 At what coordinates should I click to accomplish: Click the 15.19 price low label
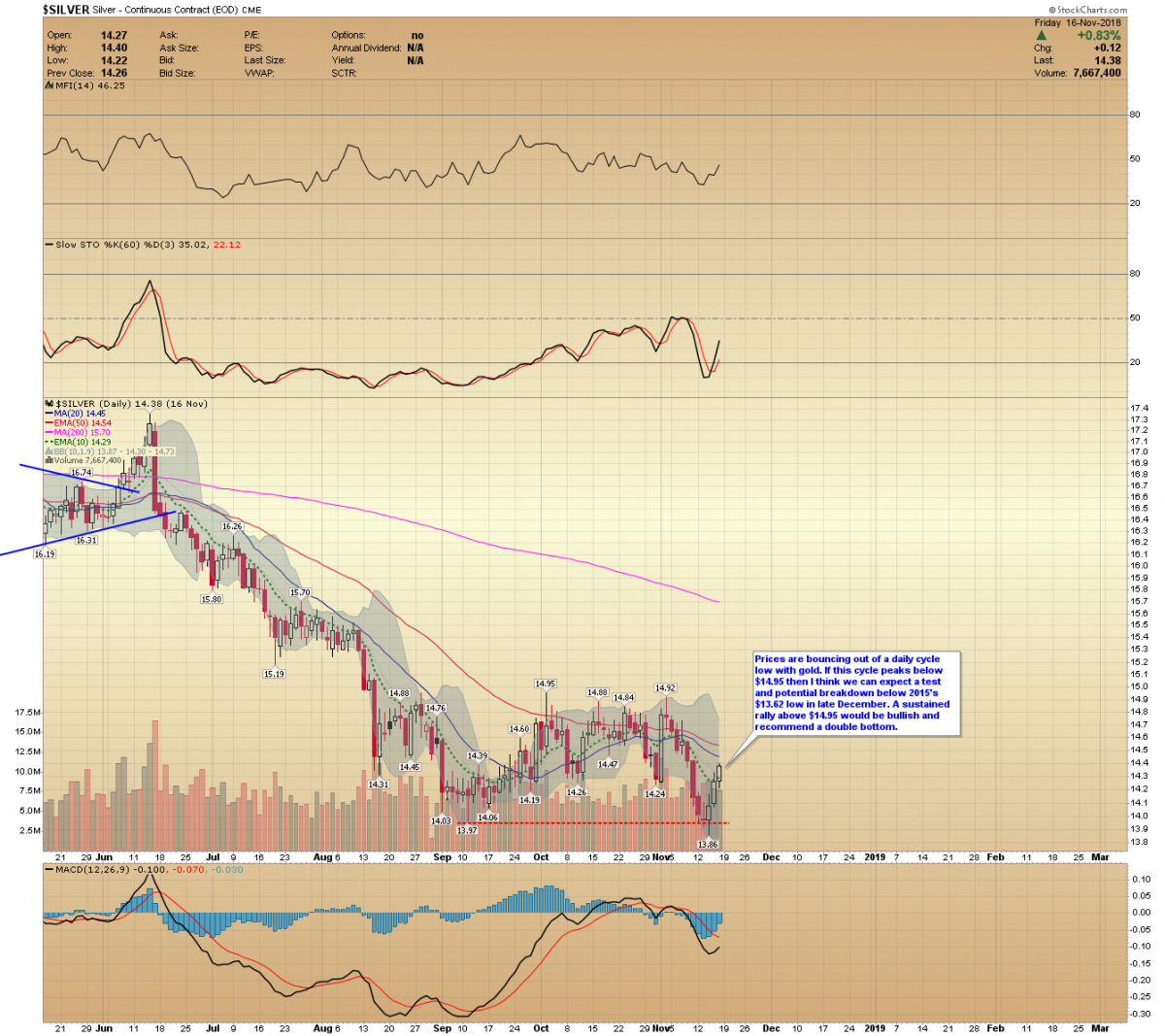pyautogui.click(x=274, y=674)
